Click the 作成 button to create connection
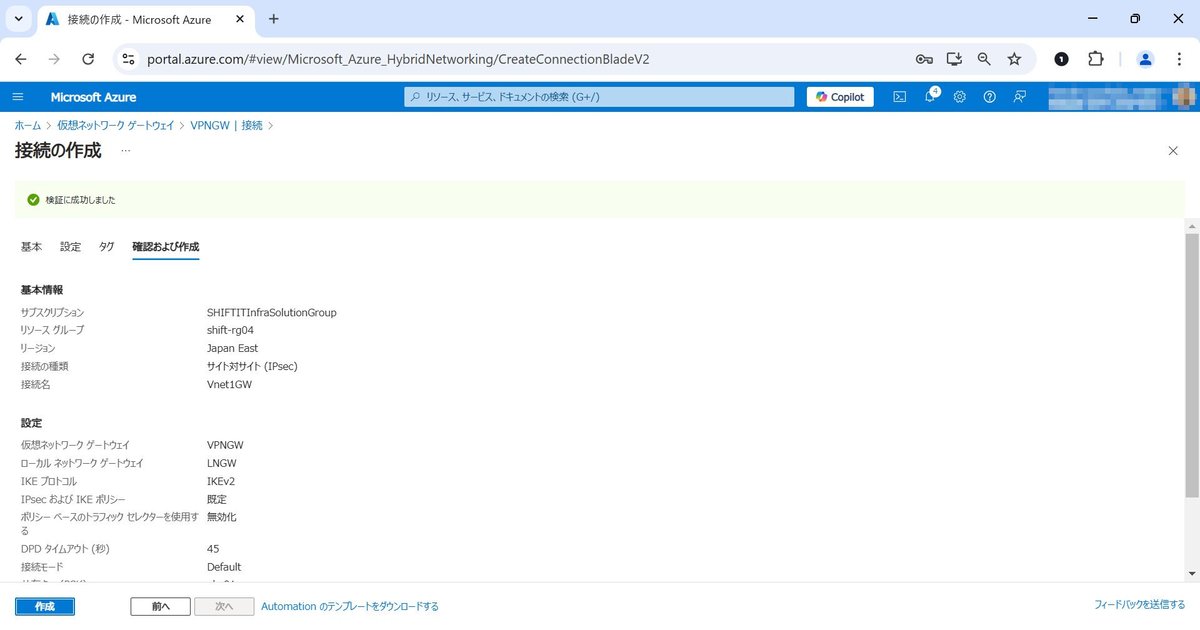 44,606
